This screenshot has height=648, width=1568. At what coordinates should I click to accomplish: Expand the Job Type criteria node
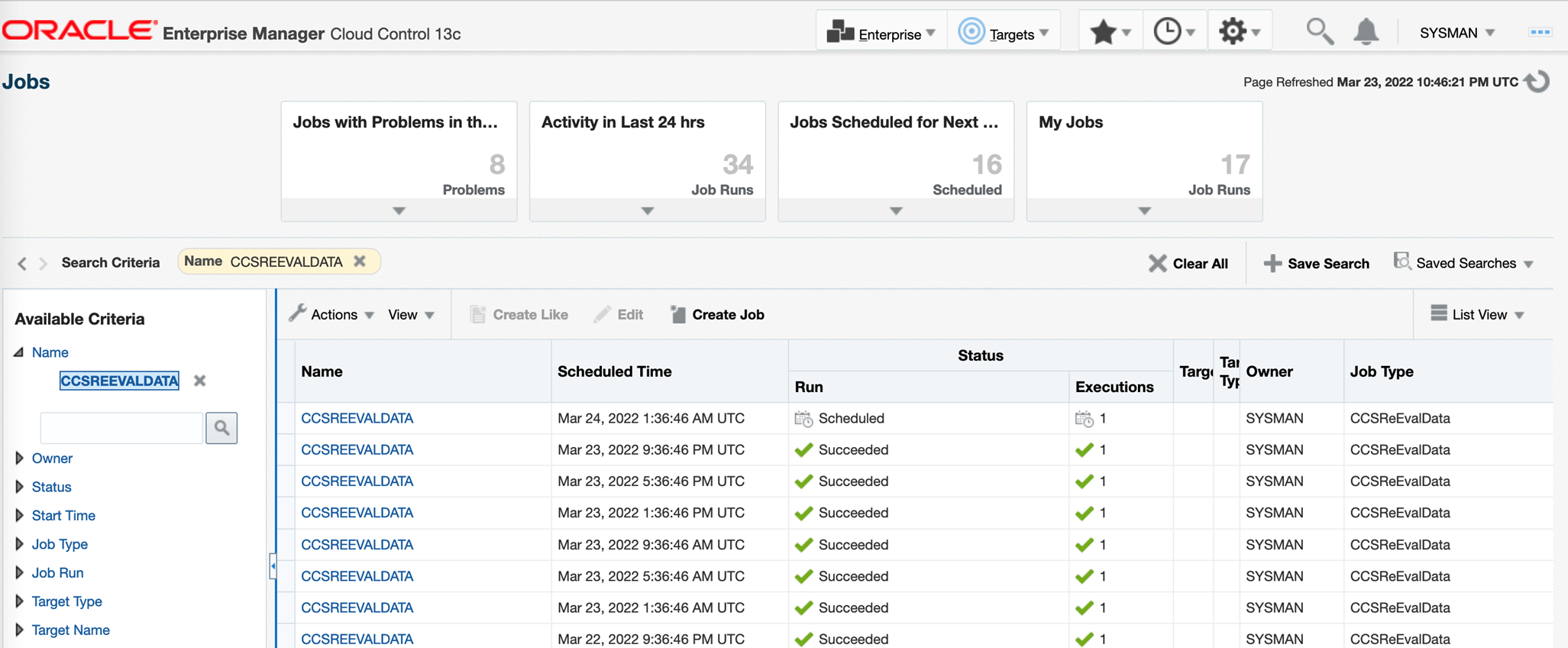coord(20,544)
